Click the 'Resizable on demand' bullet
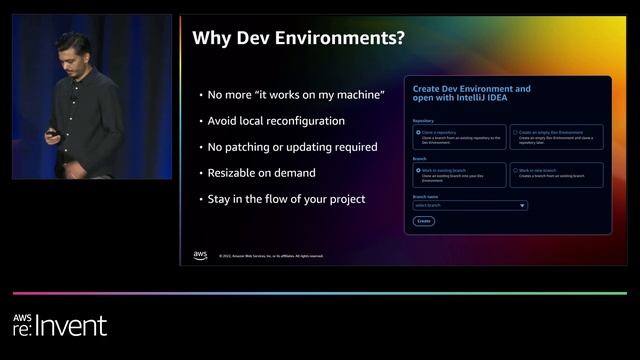This screenshot has width=640, height=360. pos(261,173)
